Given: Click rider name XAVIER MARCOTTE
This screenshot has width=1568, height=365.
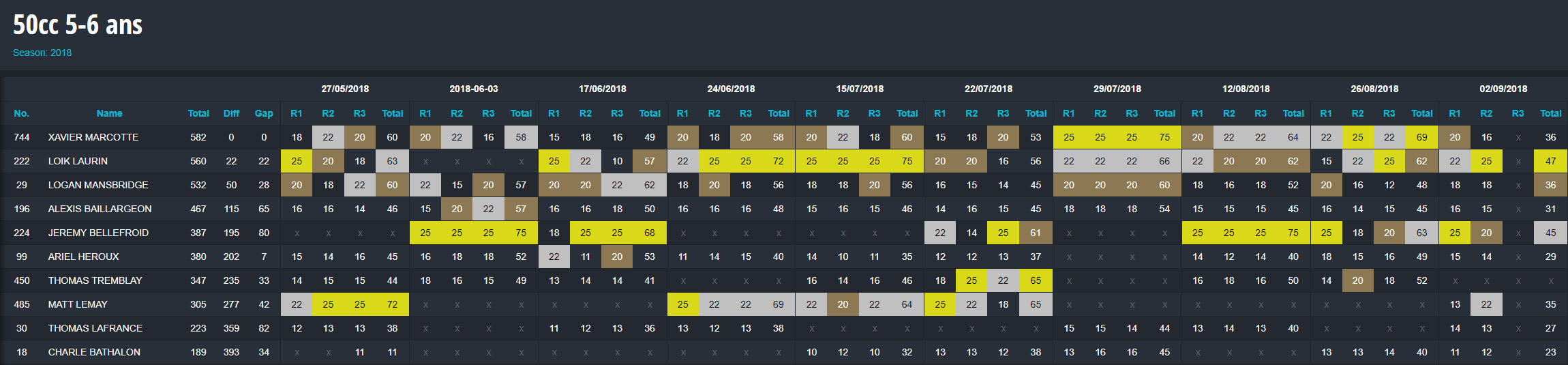Looking at the screenshot, I should click(93, 137).
